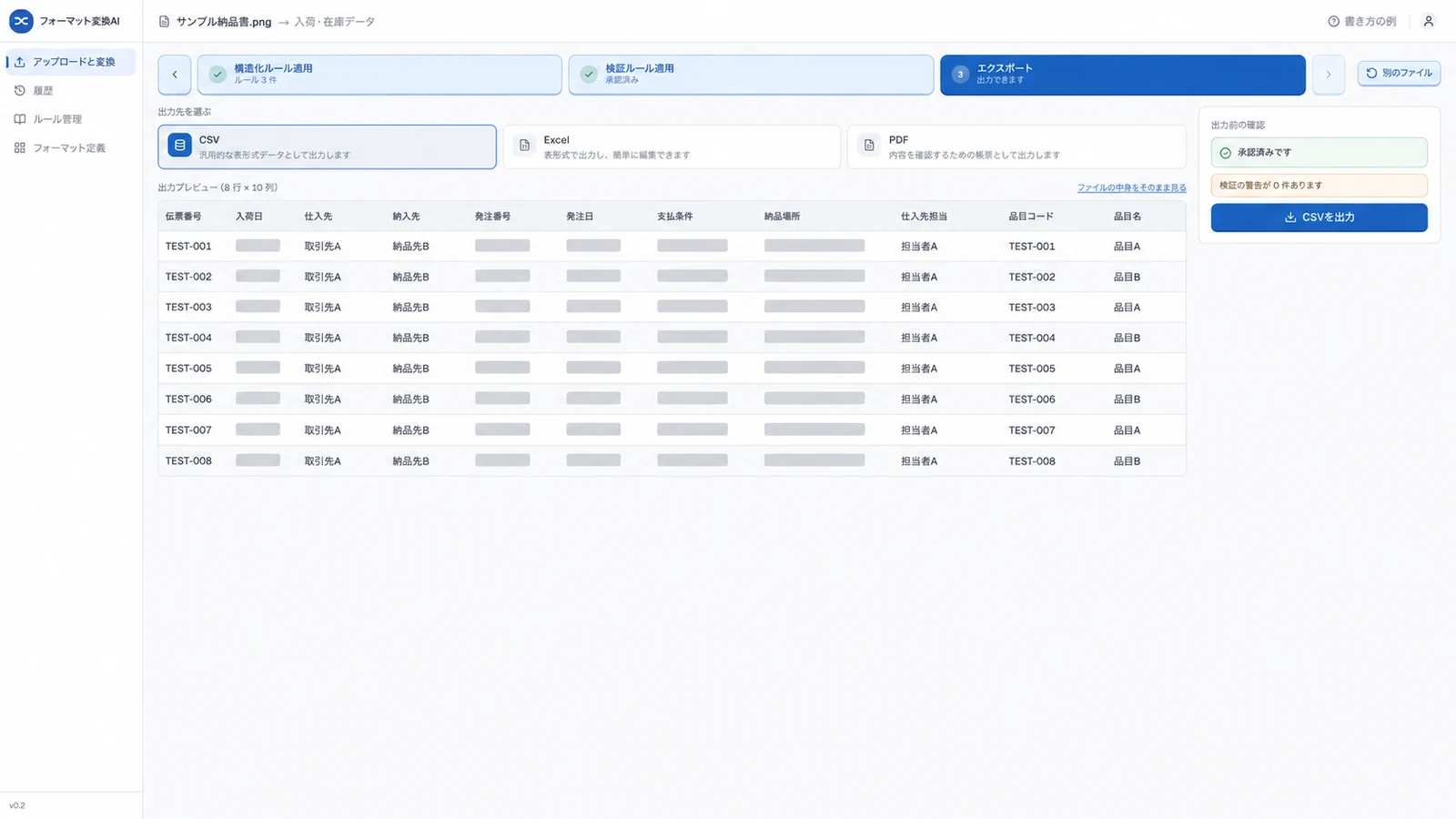Click the サンプル納品書.png file name
The height and width of the screenshot is (819, 1456).
[x=224, y=22]
